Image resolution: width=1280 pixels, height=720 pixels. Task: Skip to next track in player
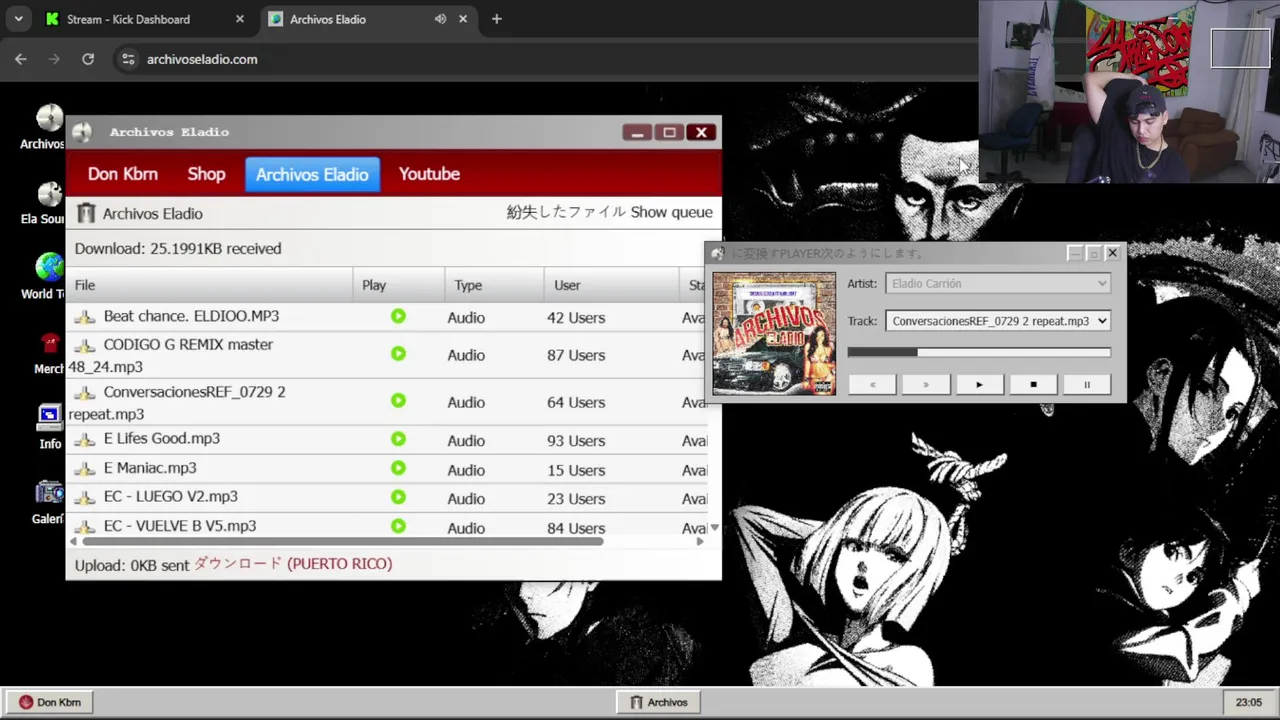pos(926,384)
